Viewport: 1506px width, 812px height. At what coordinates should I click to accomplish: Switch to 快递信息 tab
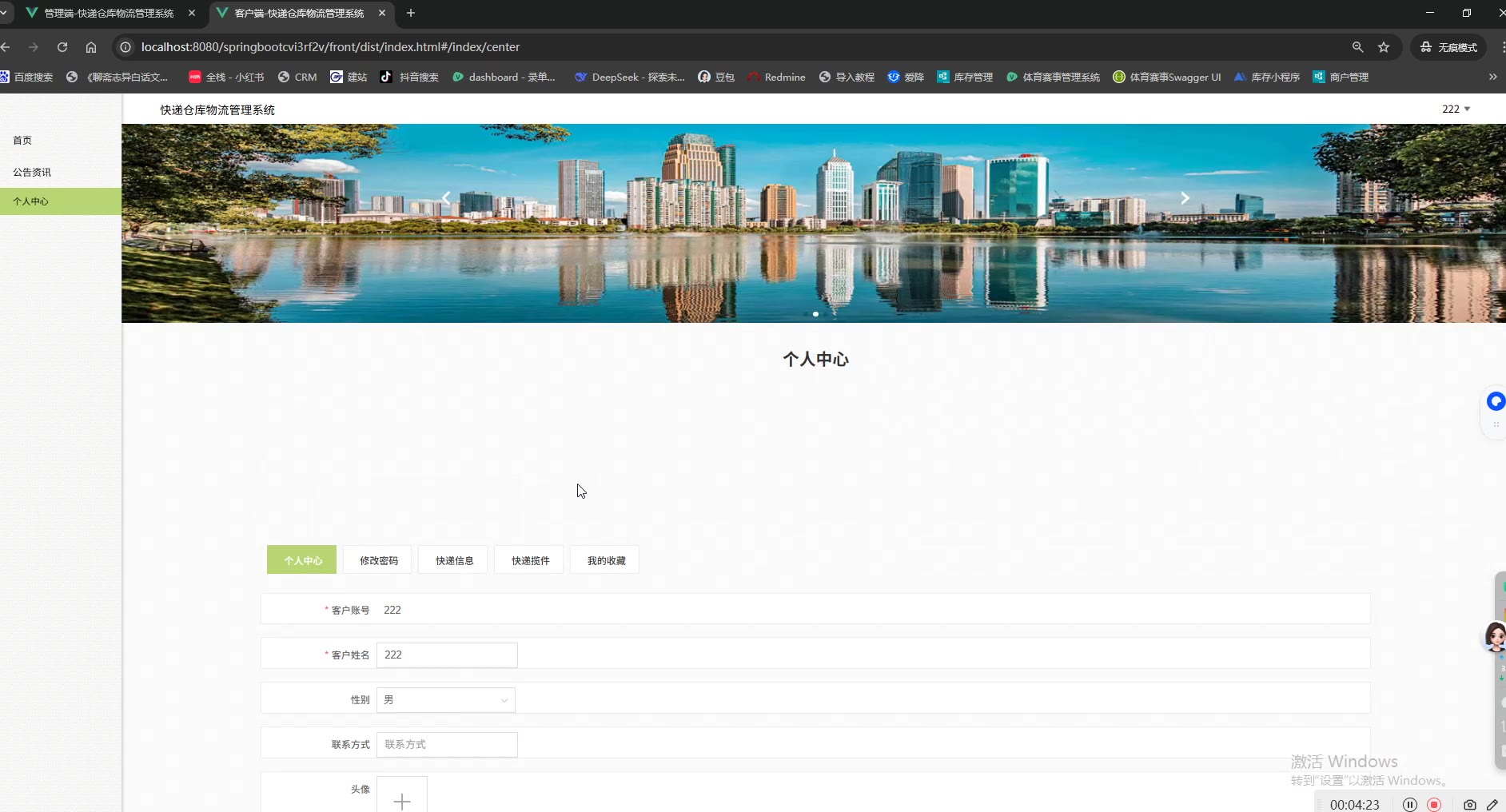[x=454, y=560]
